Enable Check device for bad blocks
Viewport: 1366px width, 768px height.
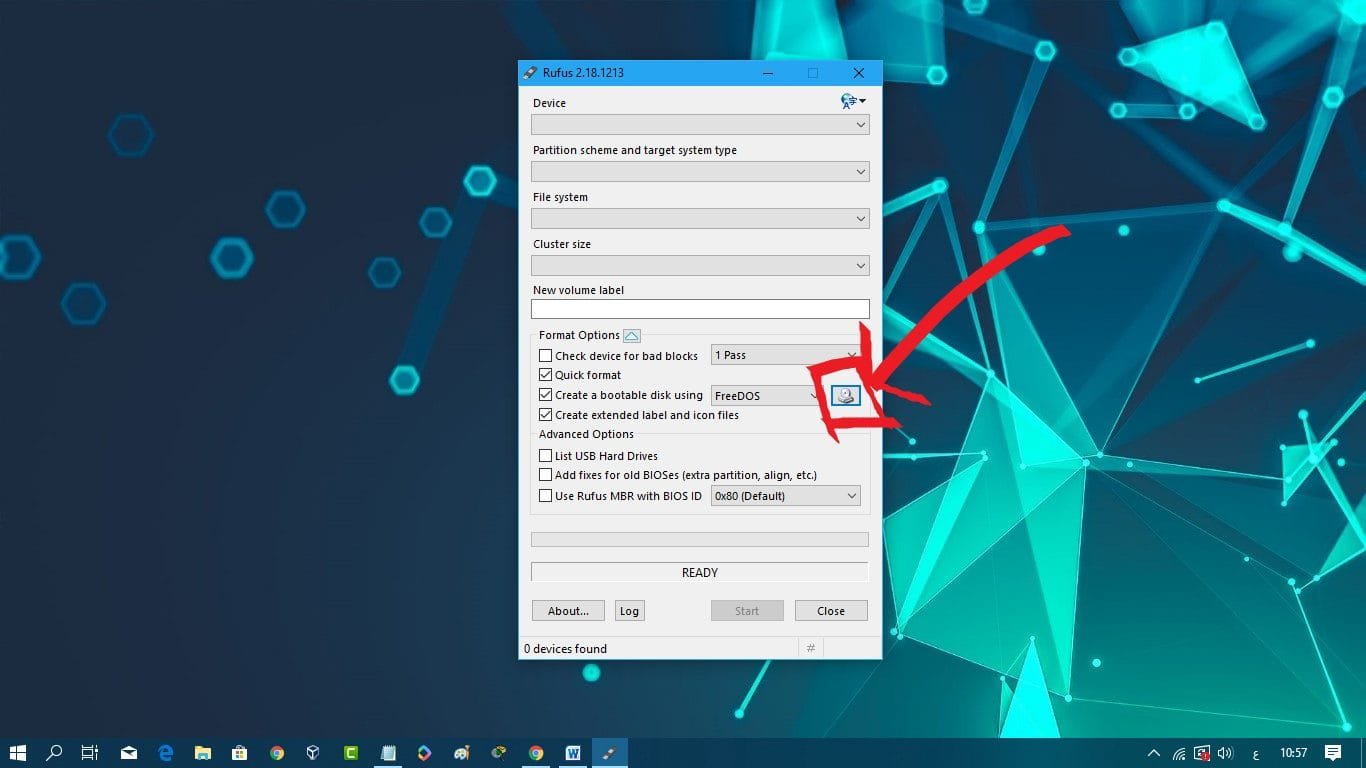(x=546, y=356)
